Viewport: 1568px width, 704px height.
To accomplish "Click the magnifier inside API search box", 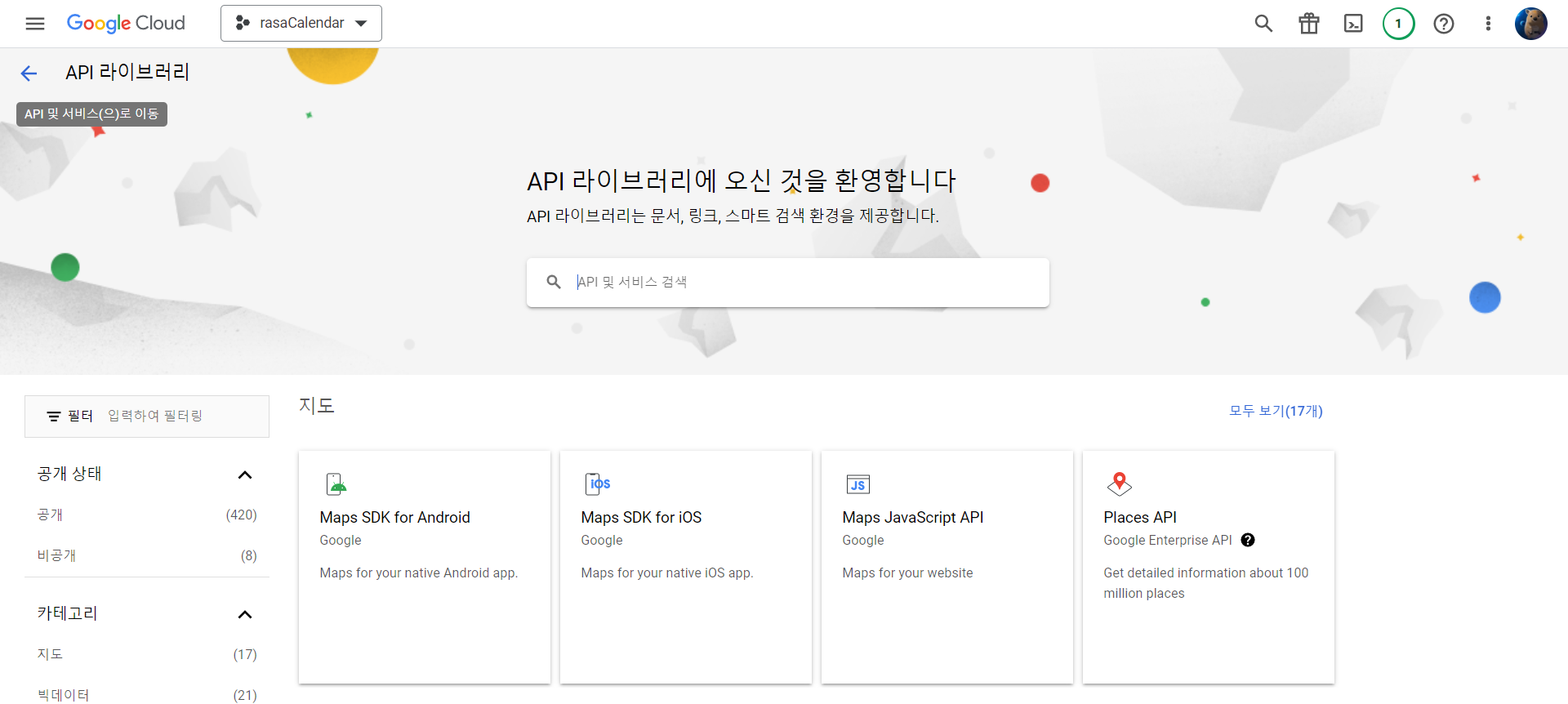I will [554, 282].
